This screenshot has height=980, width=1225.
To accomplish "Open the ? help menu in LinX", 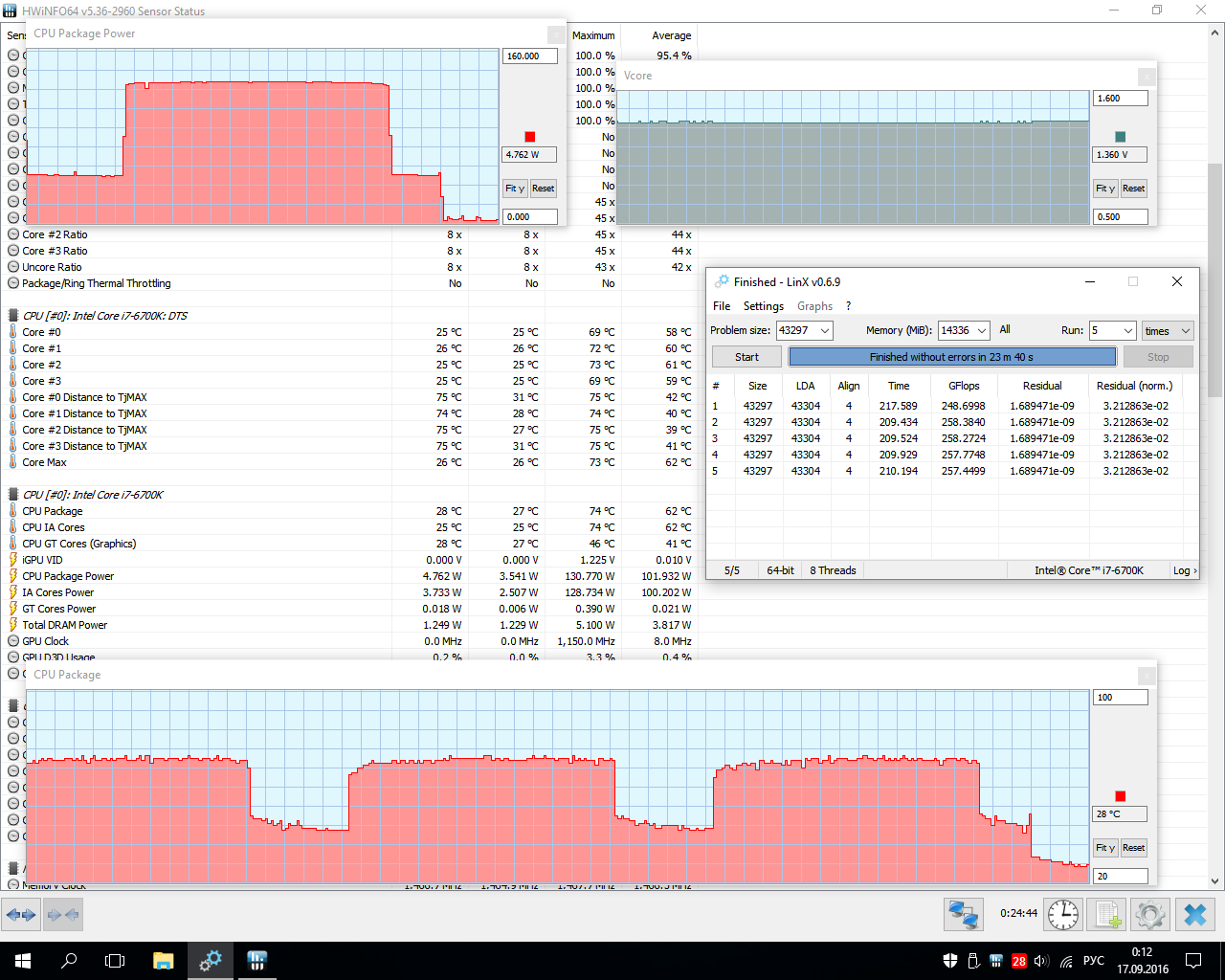I will click(x=848, y=306).
